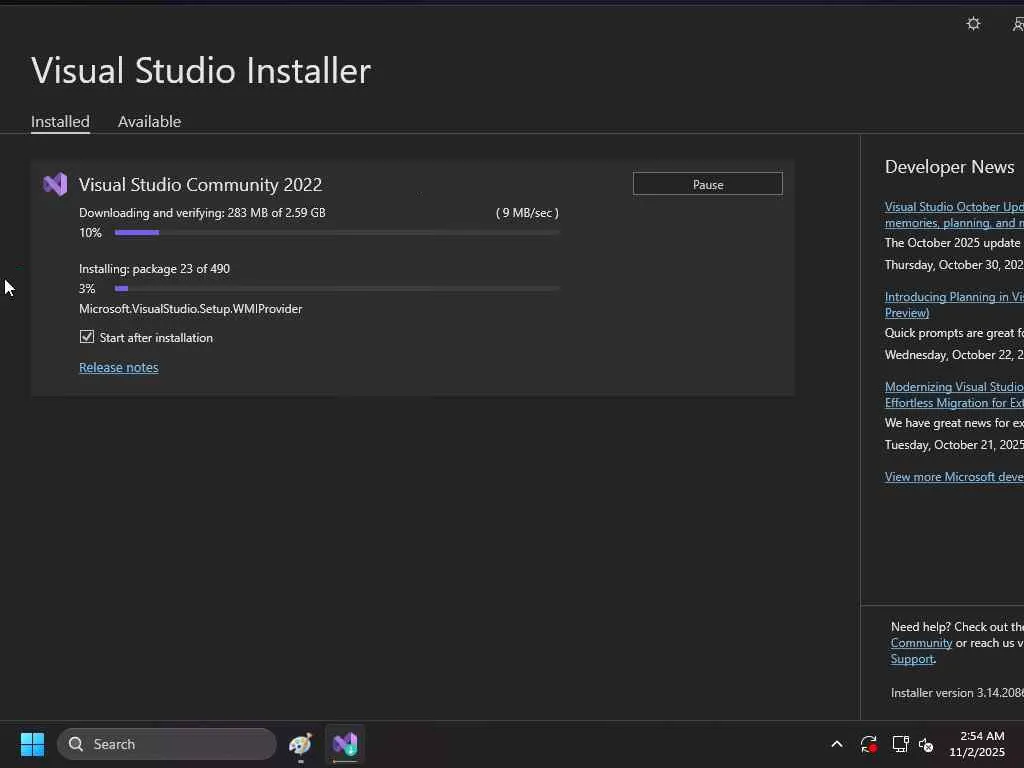
Task: Click the Downloading and verifying status text
Action: point(202,213)
